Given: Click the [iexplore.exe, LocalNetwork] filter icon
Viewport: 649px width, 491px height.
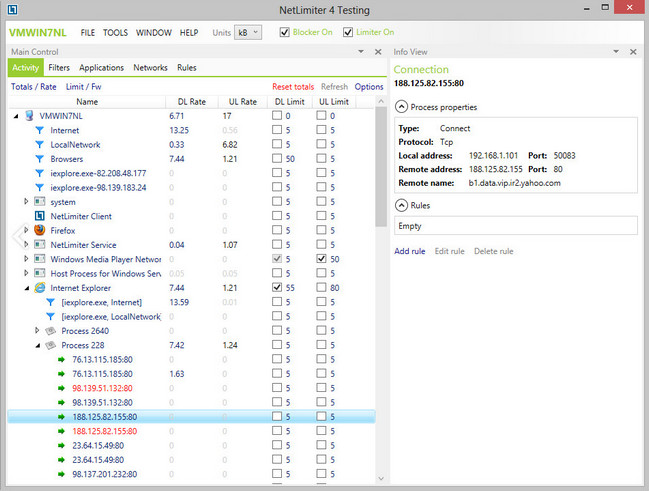Looking at the screenshot, I should (x=50, y=316).
